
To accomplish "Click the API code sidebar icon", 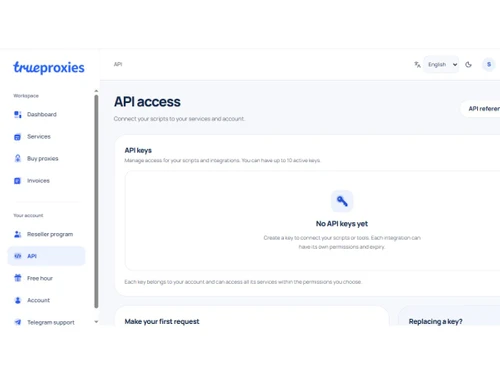I will [x=18, y=256].
